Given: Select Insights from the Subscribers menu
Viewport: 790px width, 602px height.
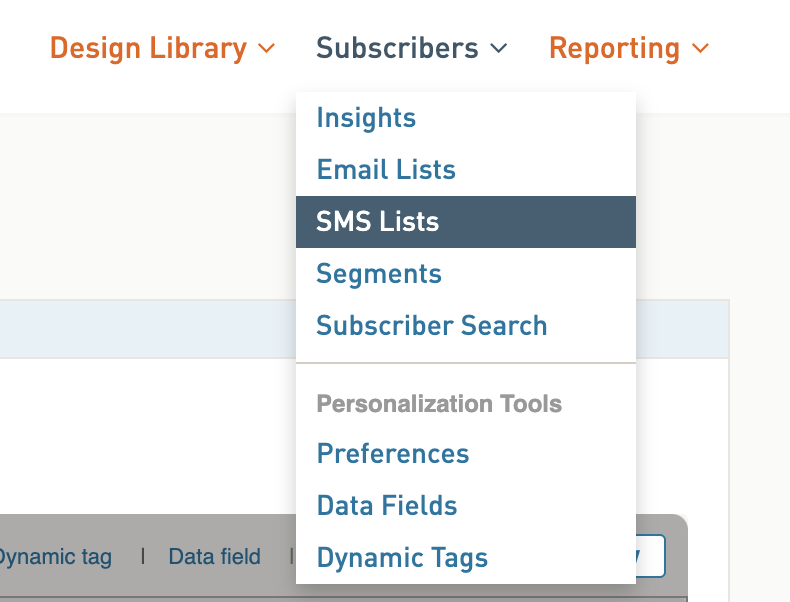Looking at the screenshot, I should coord(366,118).
